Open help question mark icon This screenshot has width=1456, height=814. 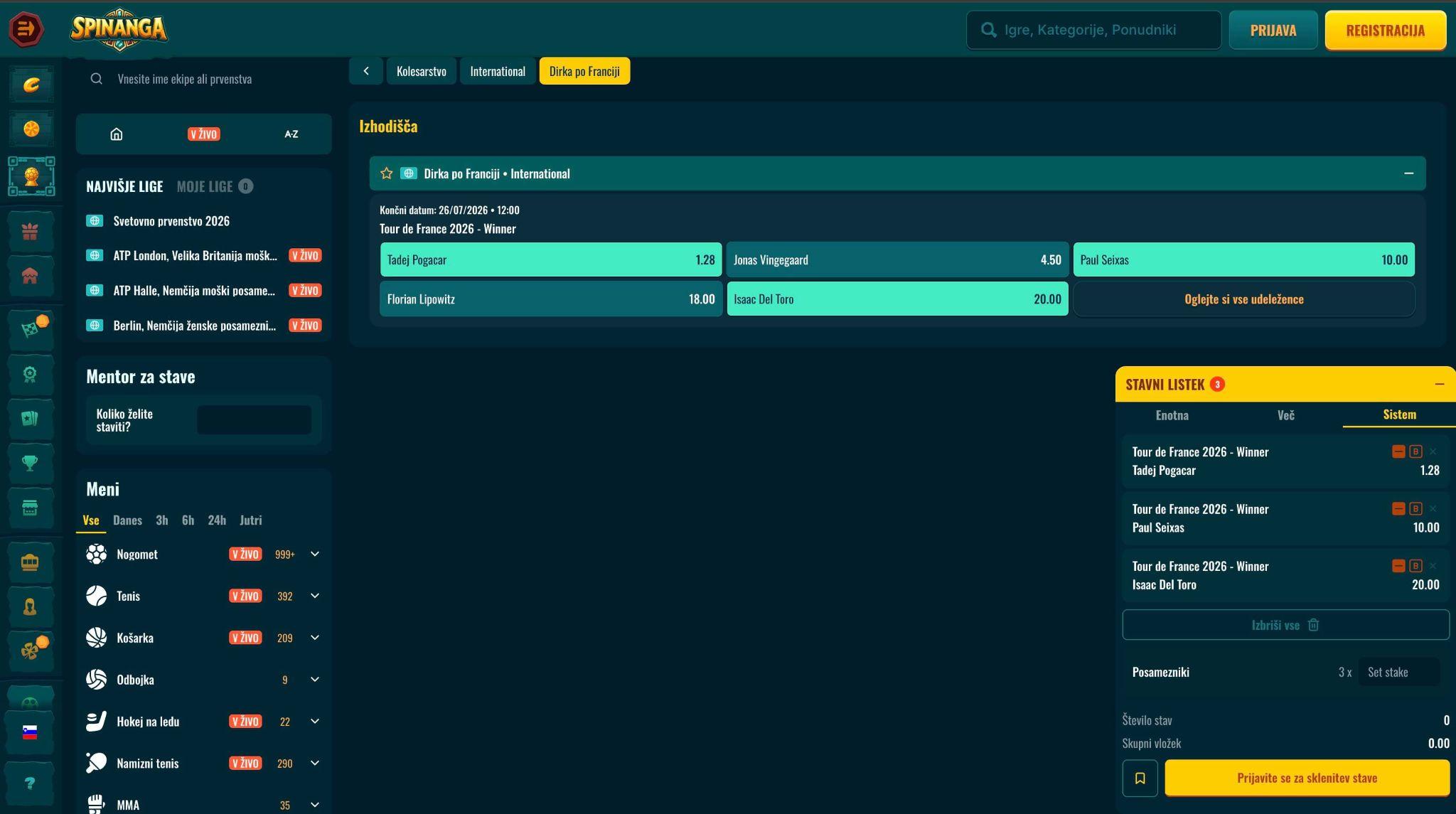(x=30, y=783)
